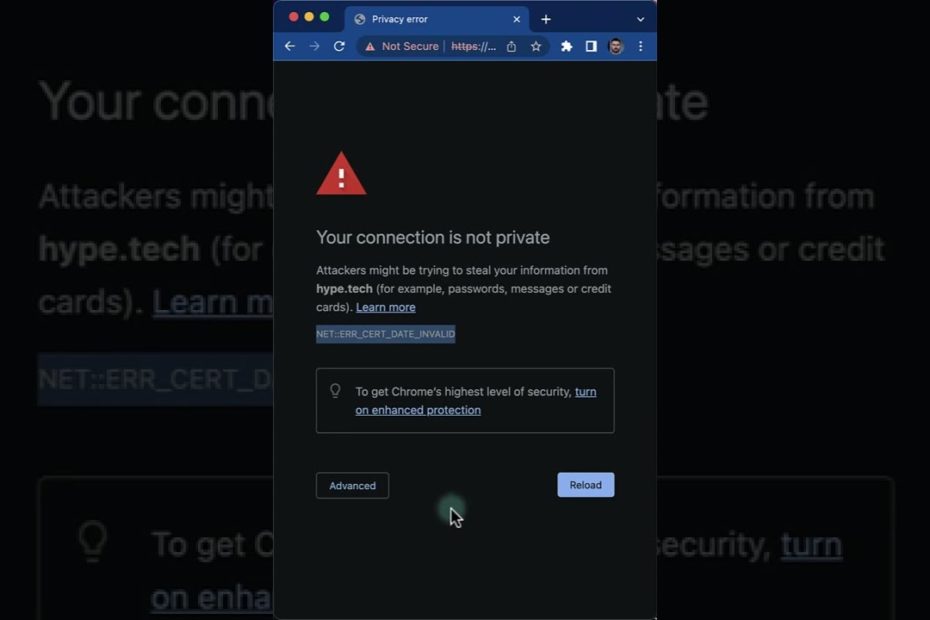Expand the tab search chevron

coord(641,20)
